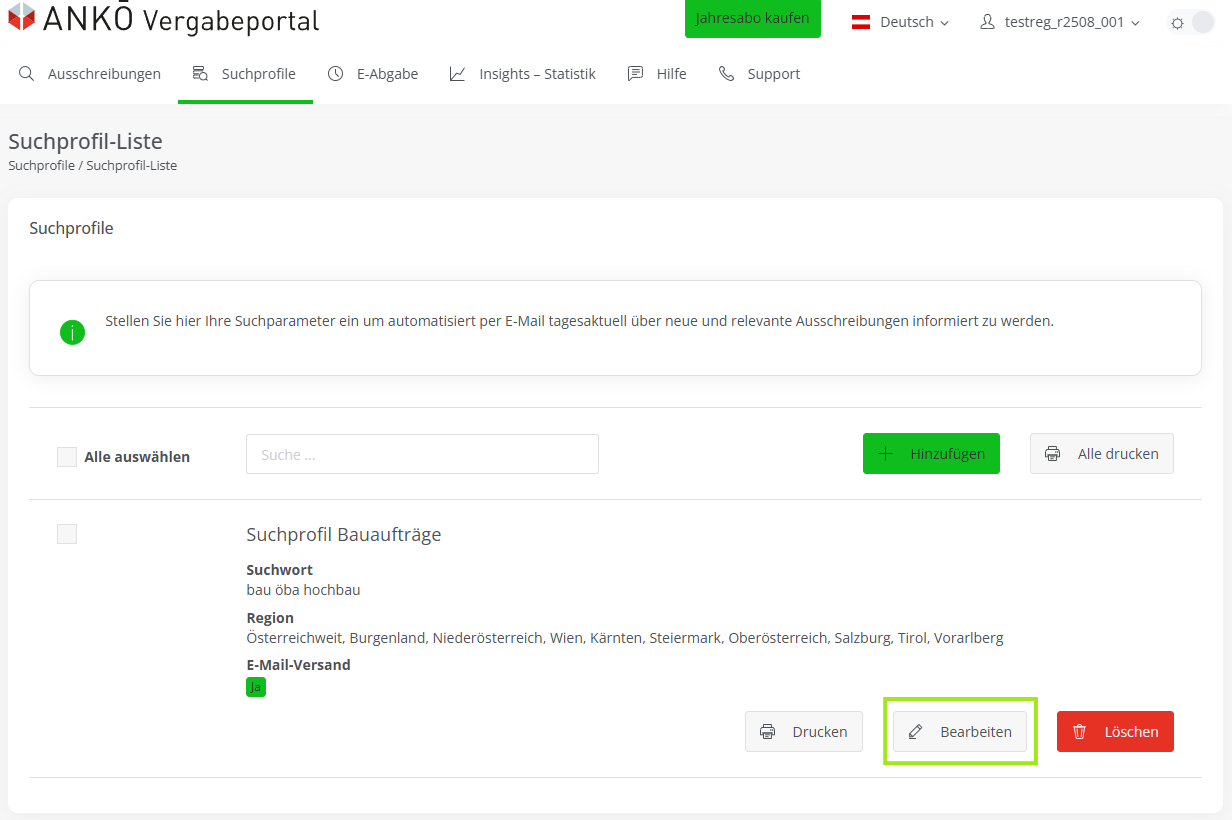The height and width of the screenshot is (820, 1232).
Task: Delete profile with the red Löschen button
Action: 1115,732
